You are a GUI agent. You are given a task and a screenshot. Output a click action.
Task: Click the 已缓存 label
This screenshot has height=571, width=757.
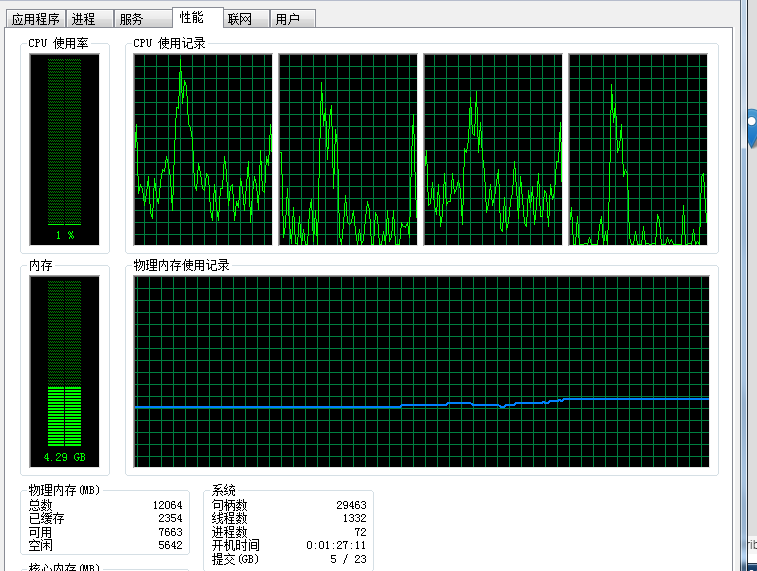coord(46,518)
